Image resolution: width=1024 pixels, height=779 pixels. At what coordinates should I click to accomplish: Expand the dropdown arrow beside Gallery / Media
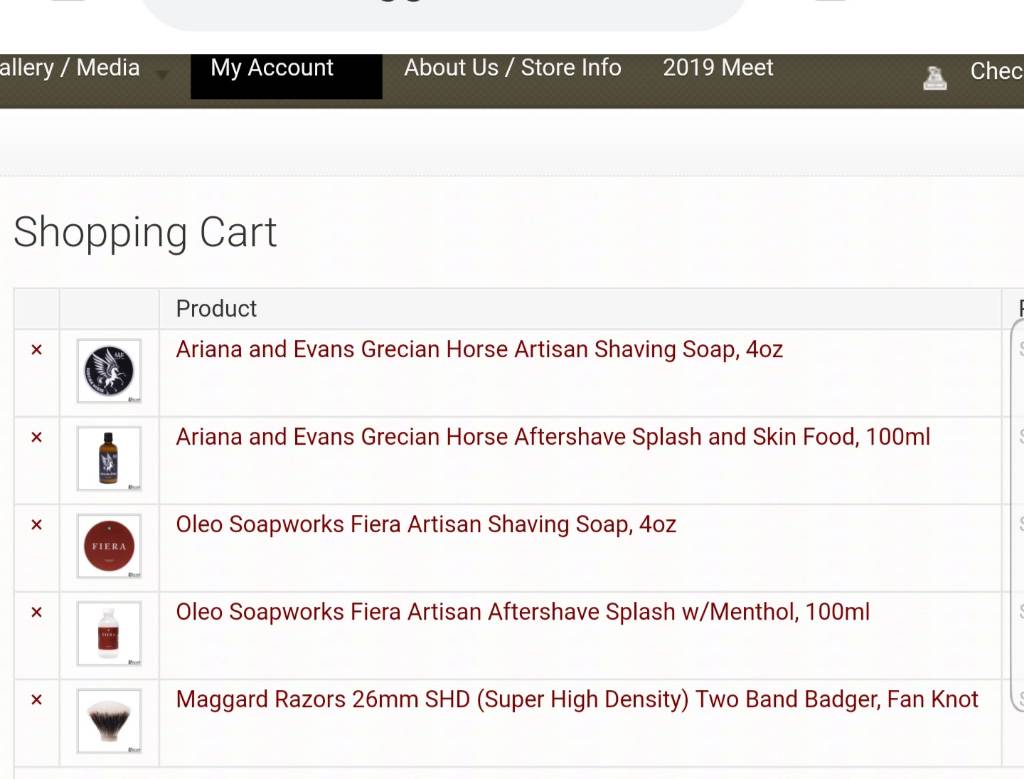162,75
